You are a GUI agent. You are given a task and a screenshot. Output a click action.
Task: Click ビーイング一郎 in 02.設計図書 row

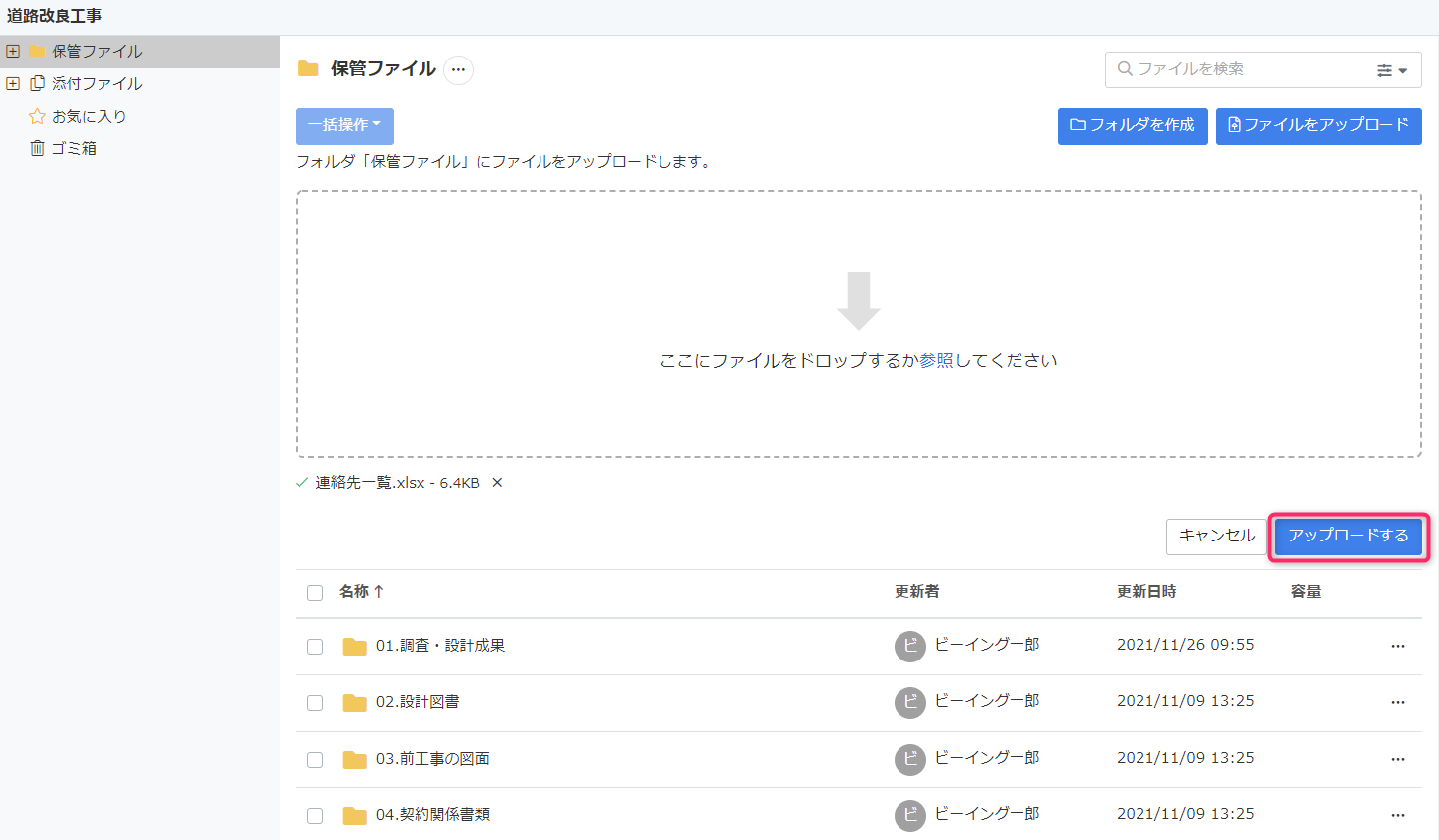[987, 701]
